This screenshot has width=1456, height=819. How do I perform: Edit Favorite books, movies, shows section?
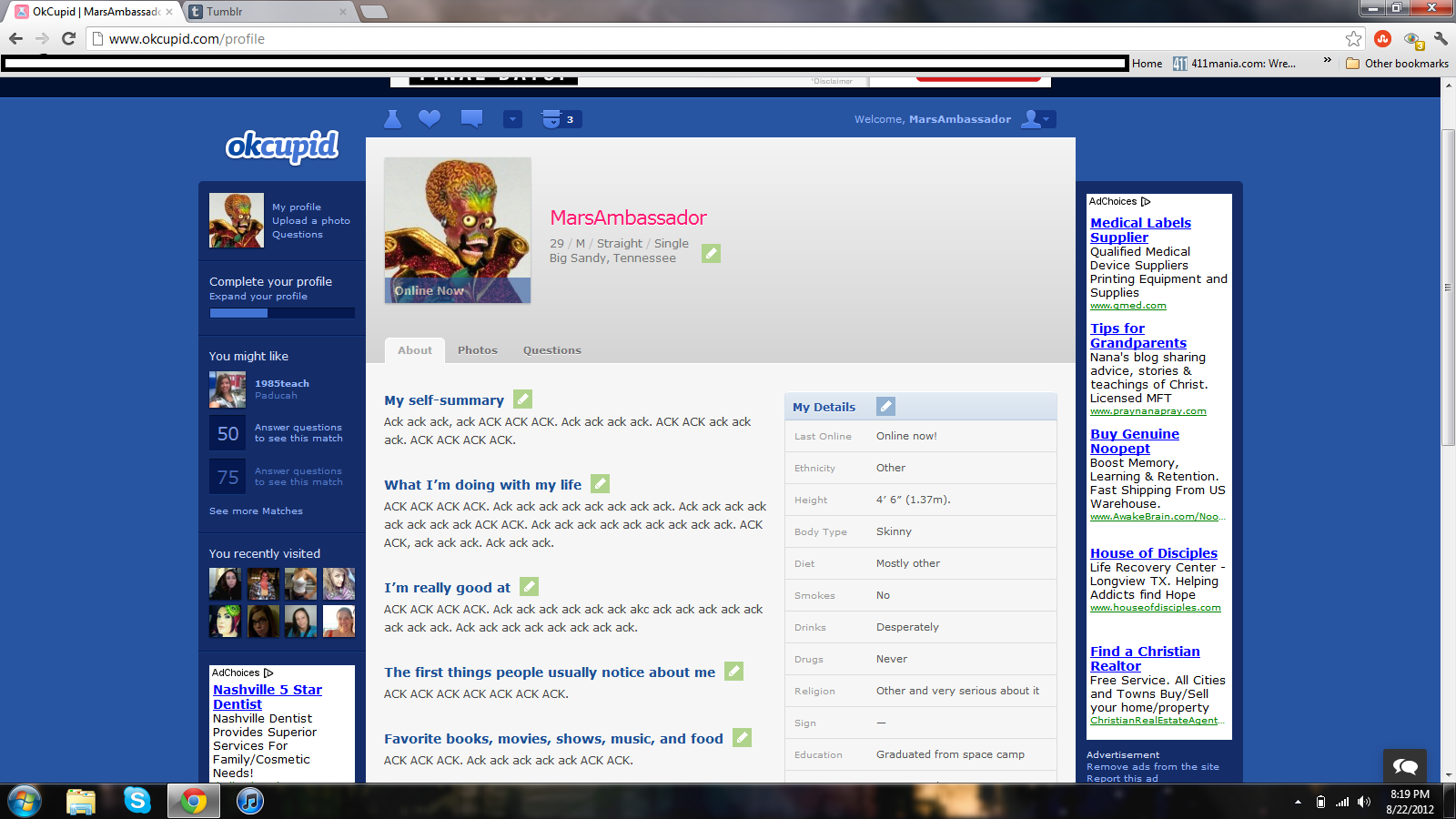tap(742, 737)
